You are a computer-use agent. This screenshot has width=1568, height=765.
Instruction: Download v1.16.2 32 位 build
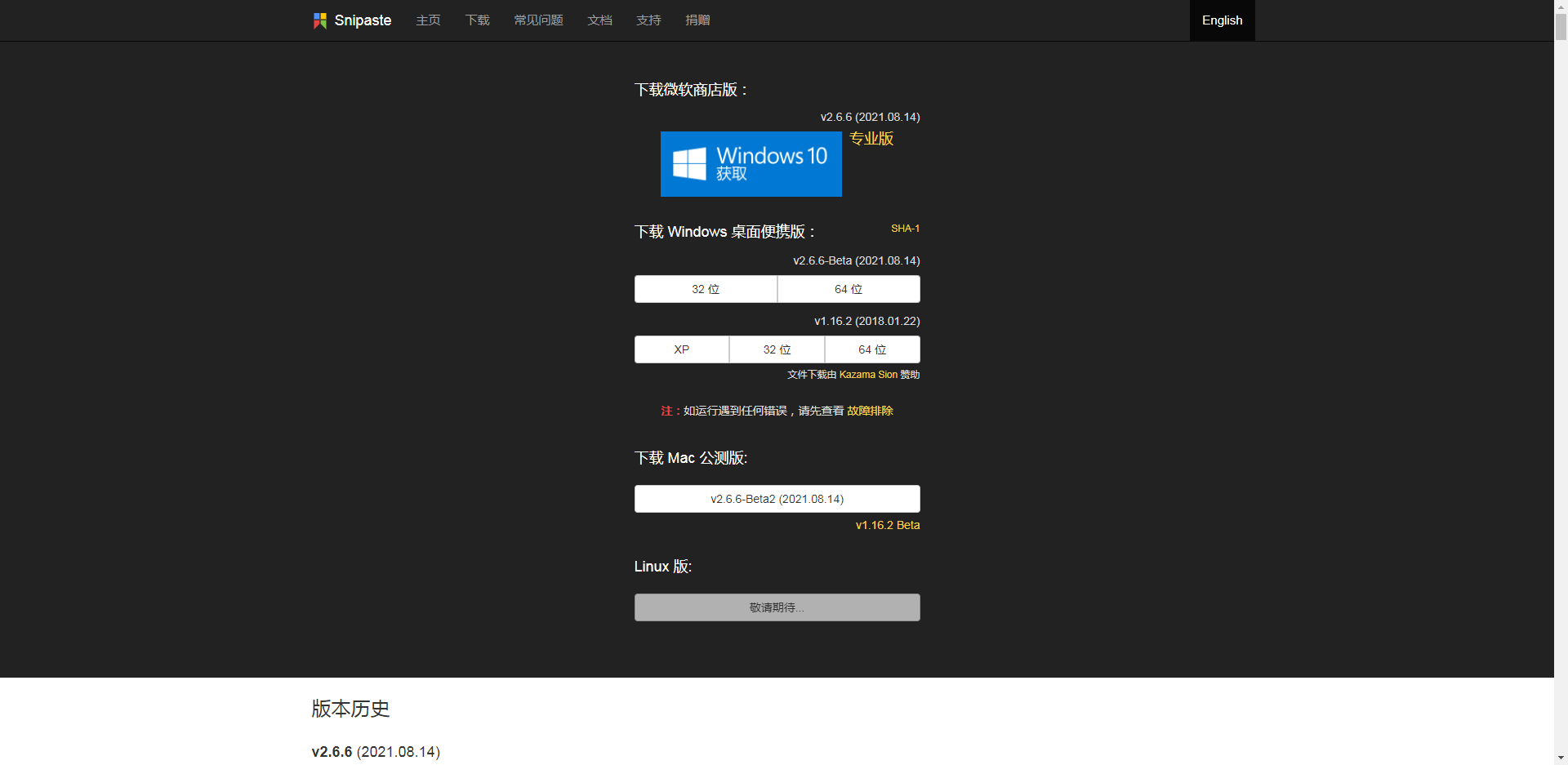[777, 349]
